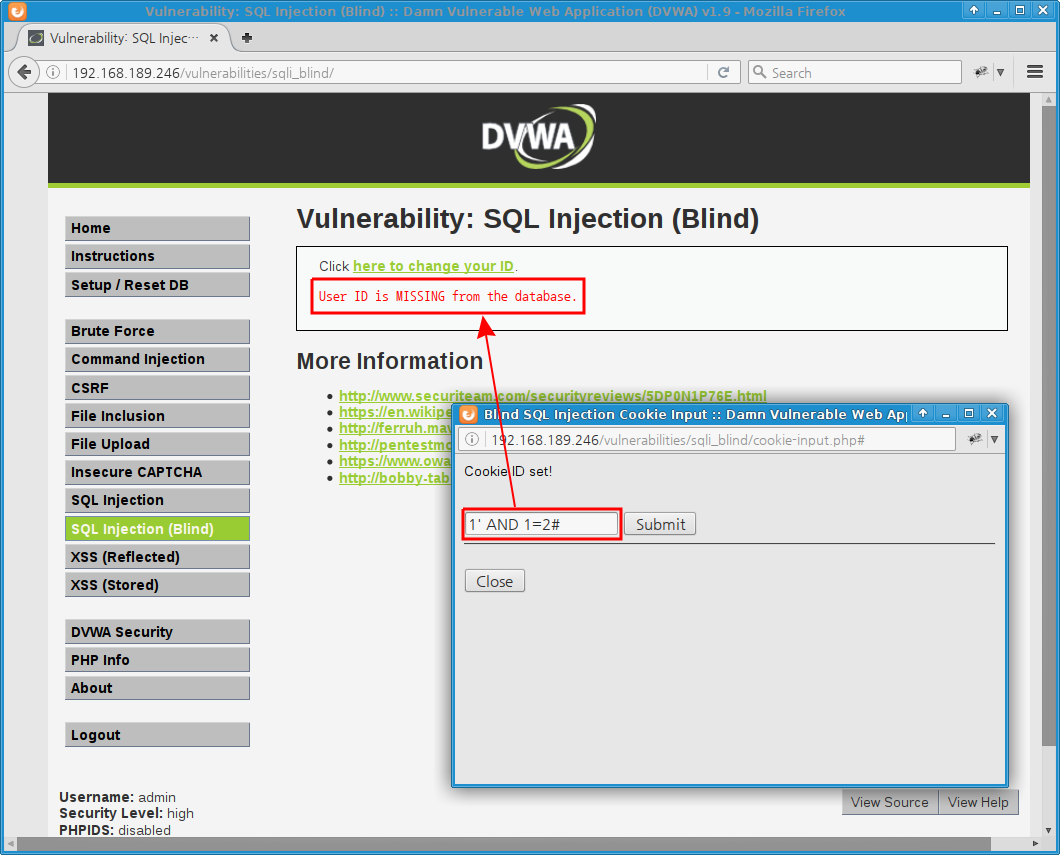Click the 'Username: admin' status text
This screenshot has width=1060, height=855.
(x=118, y=797)
